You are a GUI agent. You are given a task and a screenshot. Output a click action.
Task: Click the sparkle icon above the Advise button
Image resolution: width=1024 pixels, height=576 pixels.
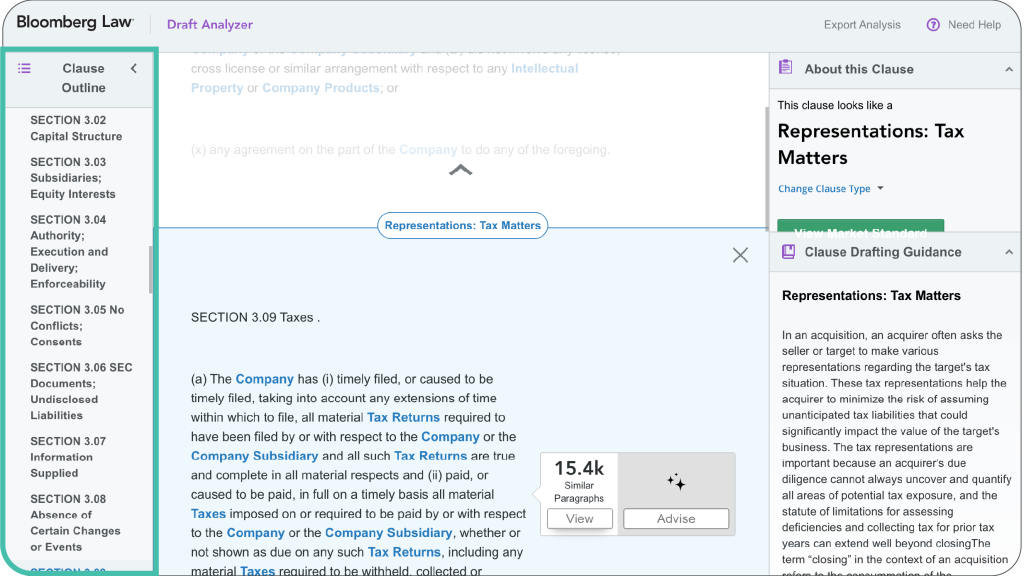click(x=677, y=481)
